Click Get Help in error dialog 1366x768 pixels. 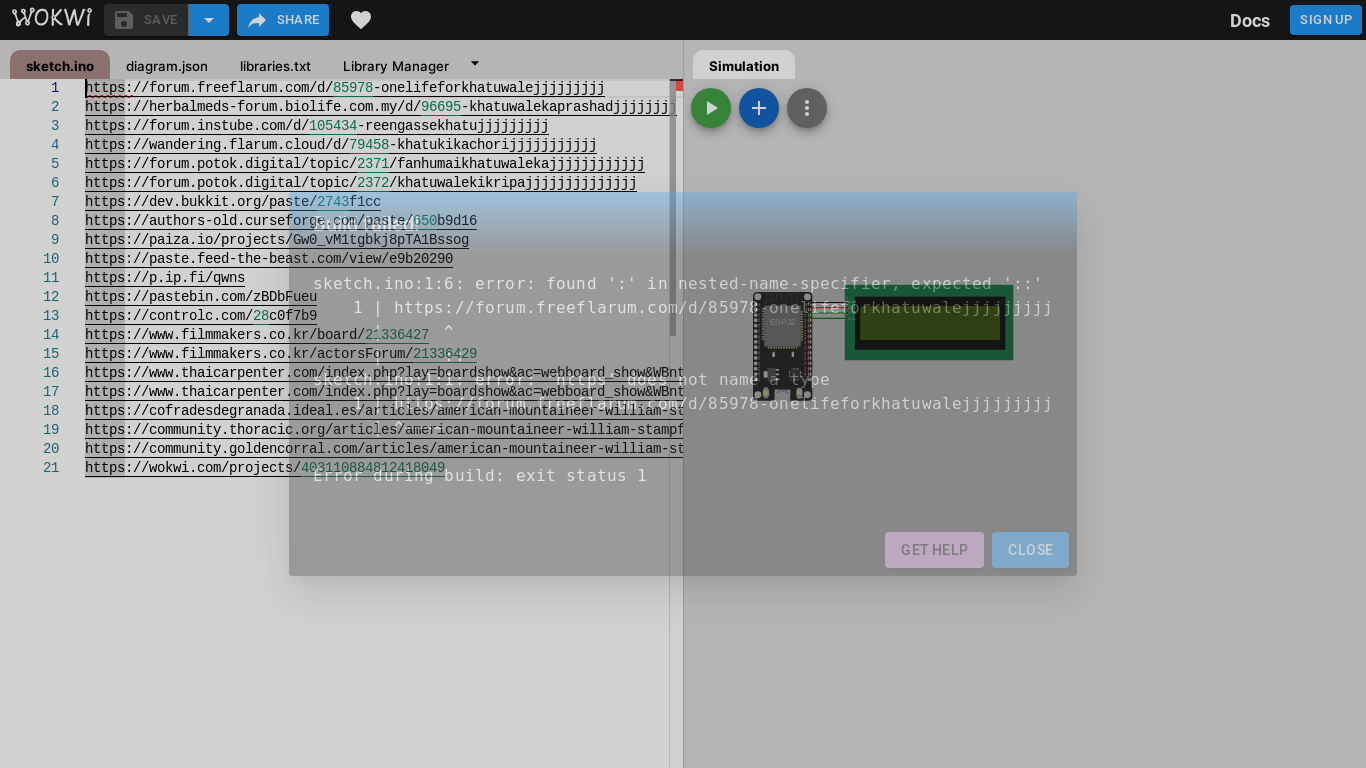934,550
